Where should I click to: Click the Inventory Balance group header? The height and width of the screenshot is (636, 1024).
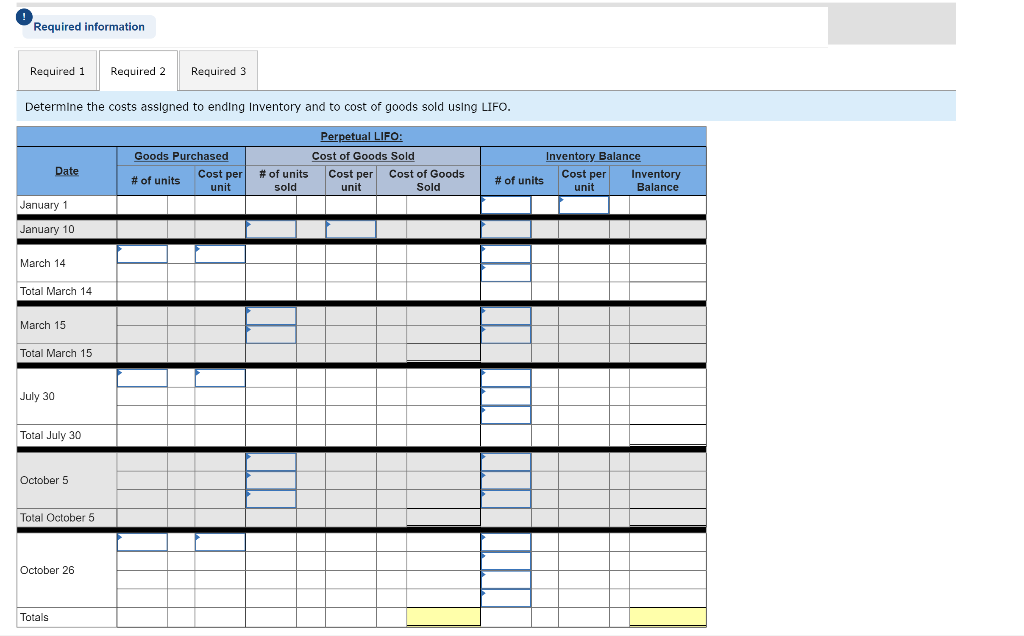click(593, 156)
